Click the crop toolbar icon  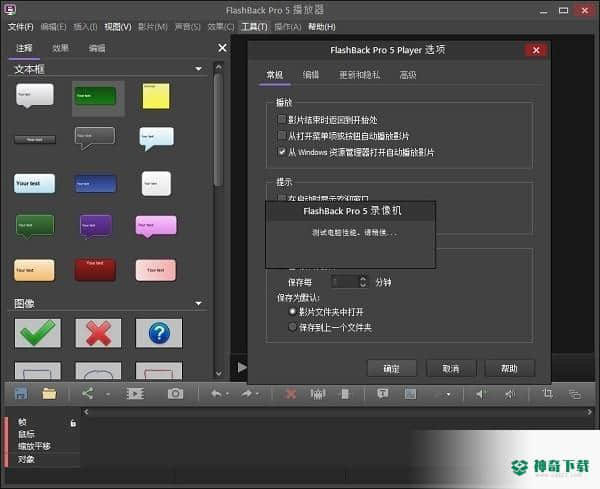(548, 393)
